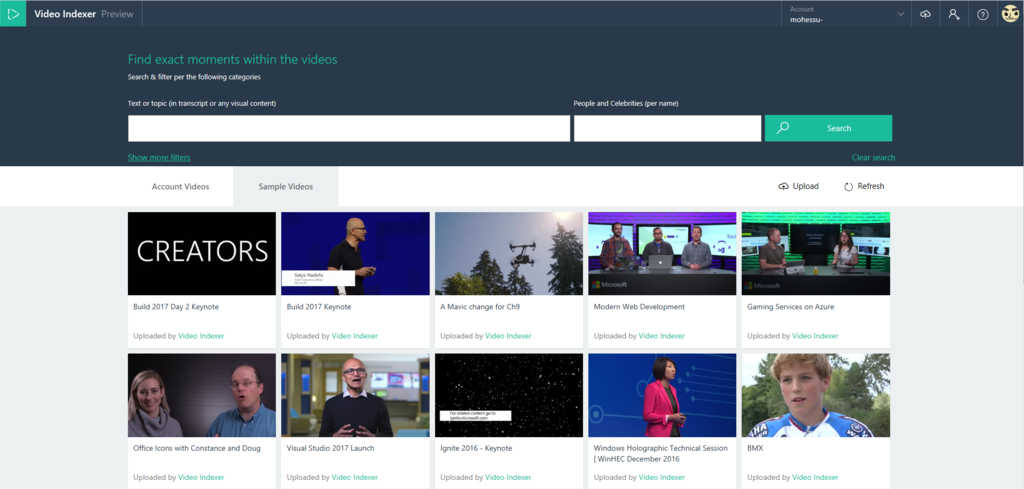1024x489 pixels.
Task: Click title Office Icons with Constance and Doug
Action: (x=197, y=449)
